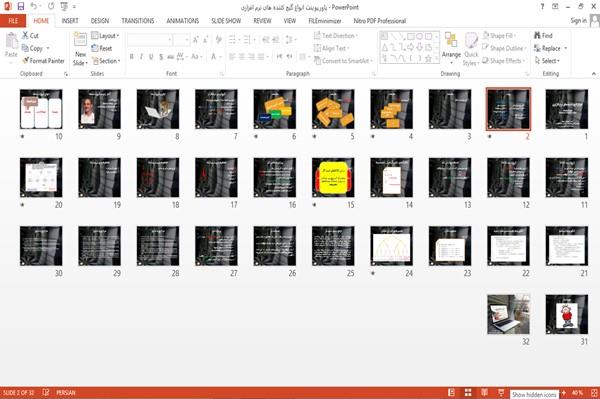Image resolution: width=600 pixels, height=399 pixels.
Task: Switch to the INSERT tab
Action: [x=70, y=21]
